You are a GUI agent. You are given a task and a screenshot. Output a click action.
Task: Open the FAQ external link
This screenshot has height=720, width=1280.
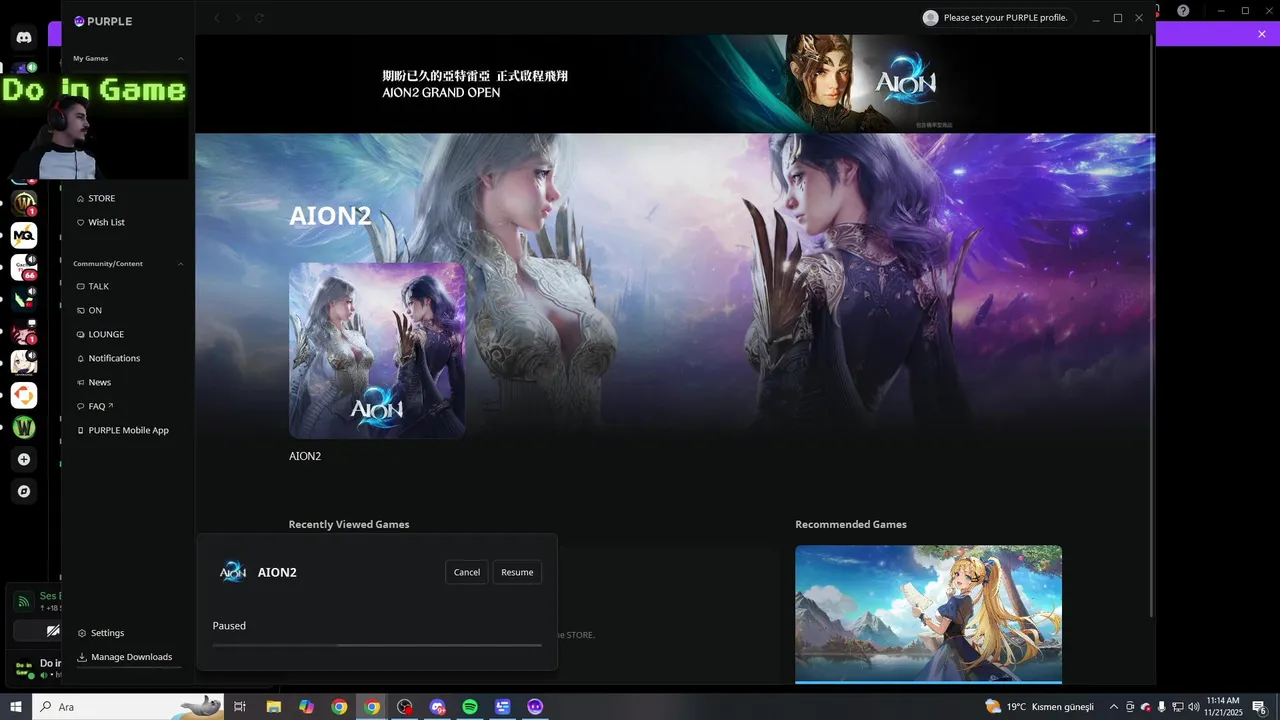[x=95, y=406]
